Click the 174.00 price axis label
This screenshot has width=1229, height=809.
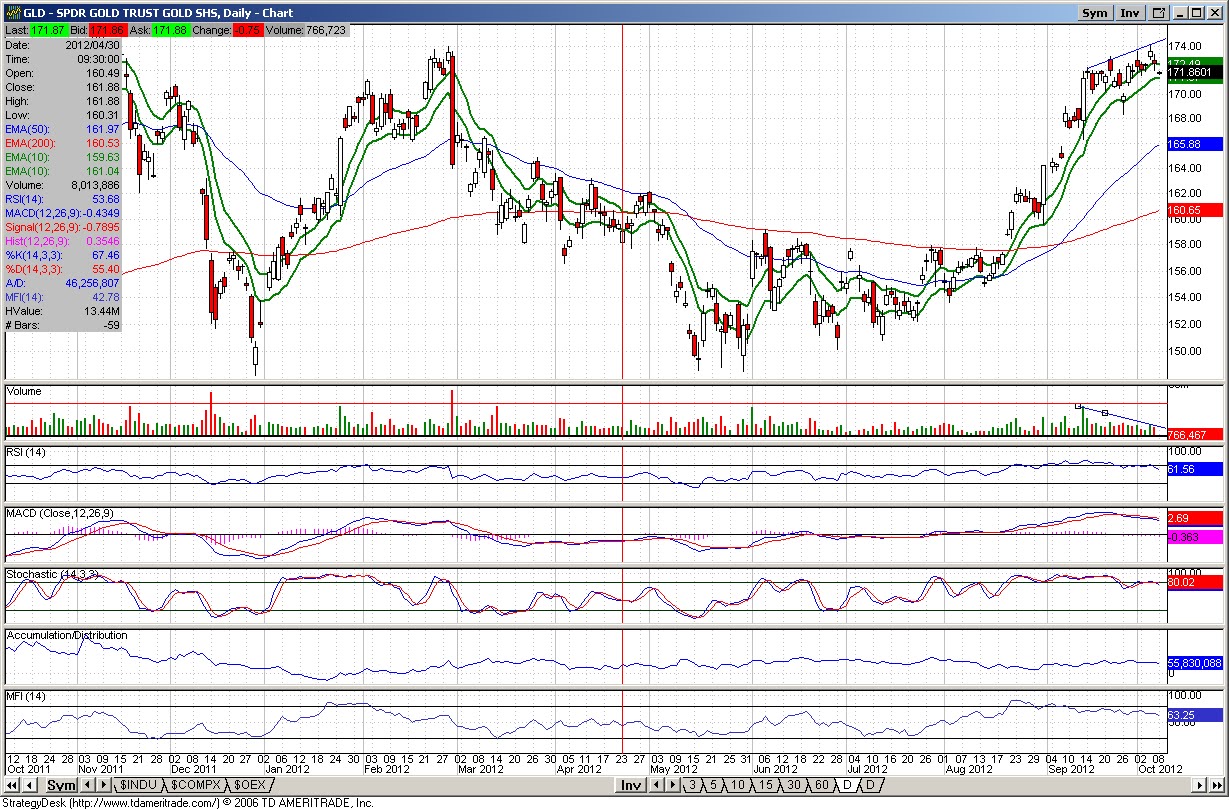point(1187,47)
